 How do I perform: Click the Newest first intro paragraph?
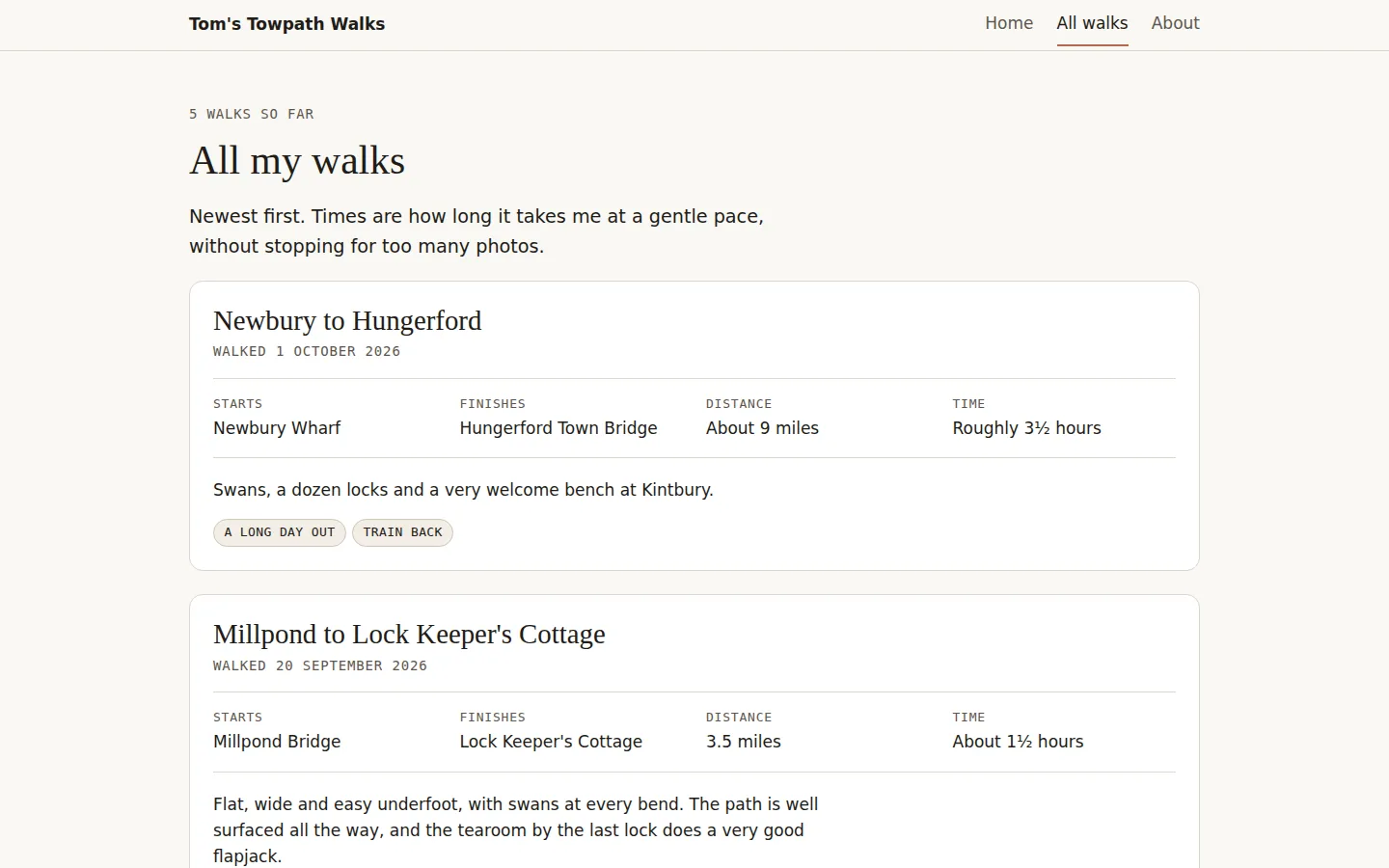pos(477,231)
